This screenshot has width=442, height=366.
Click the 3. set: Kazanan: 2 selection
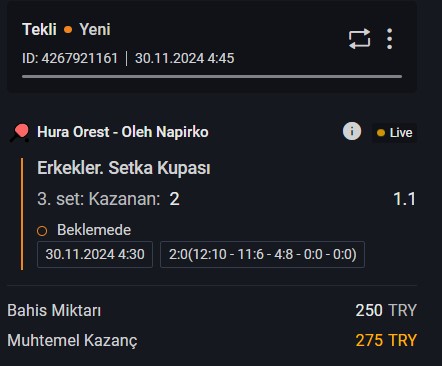108,199
